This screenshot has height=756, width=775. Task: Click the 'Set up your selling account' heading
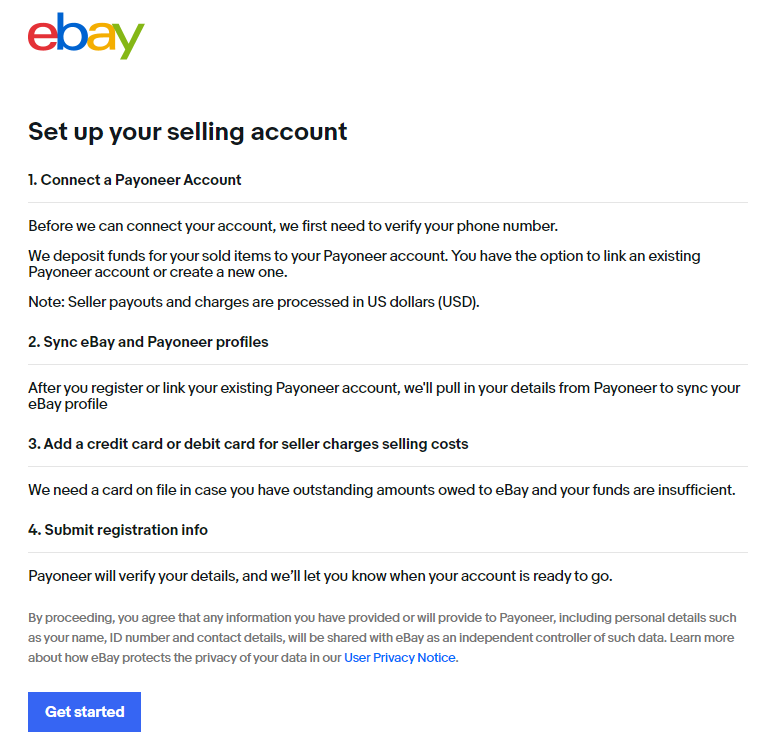coord(187,132)
